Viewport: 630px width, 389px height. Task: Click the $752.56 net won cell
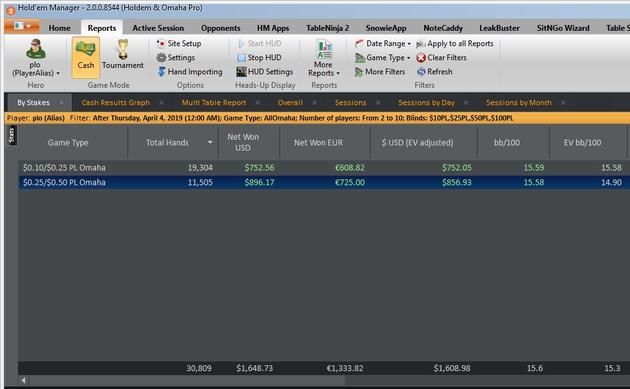[260, 168]
